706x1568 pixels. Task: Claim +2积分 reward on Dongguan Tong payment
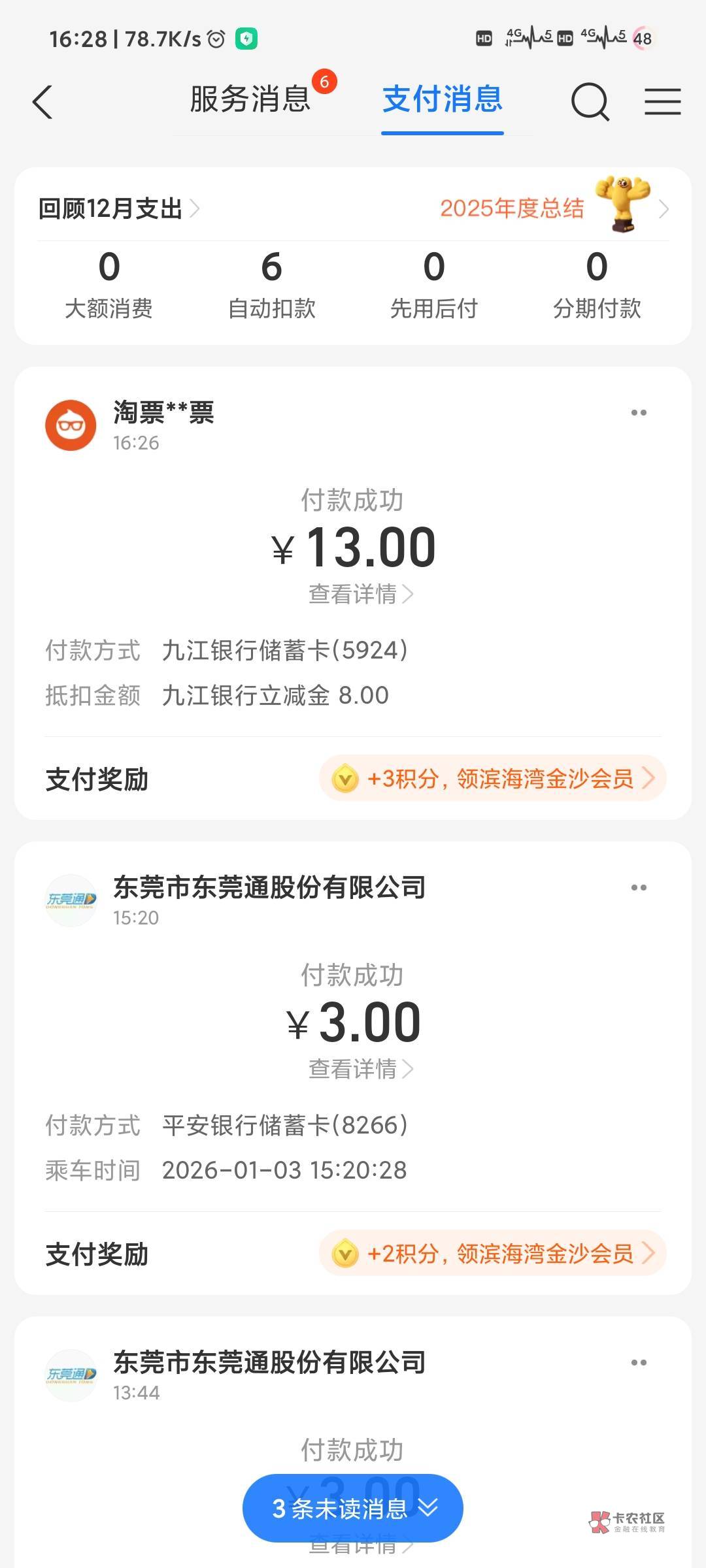pos(492,1254)
